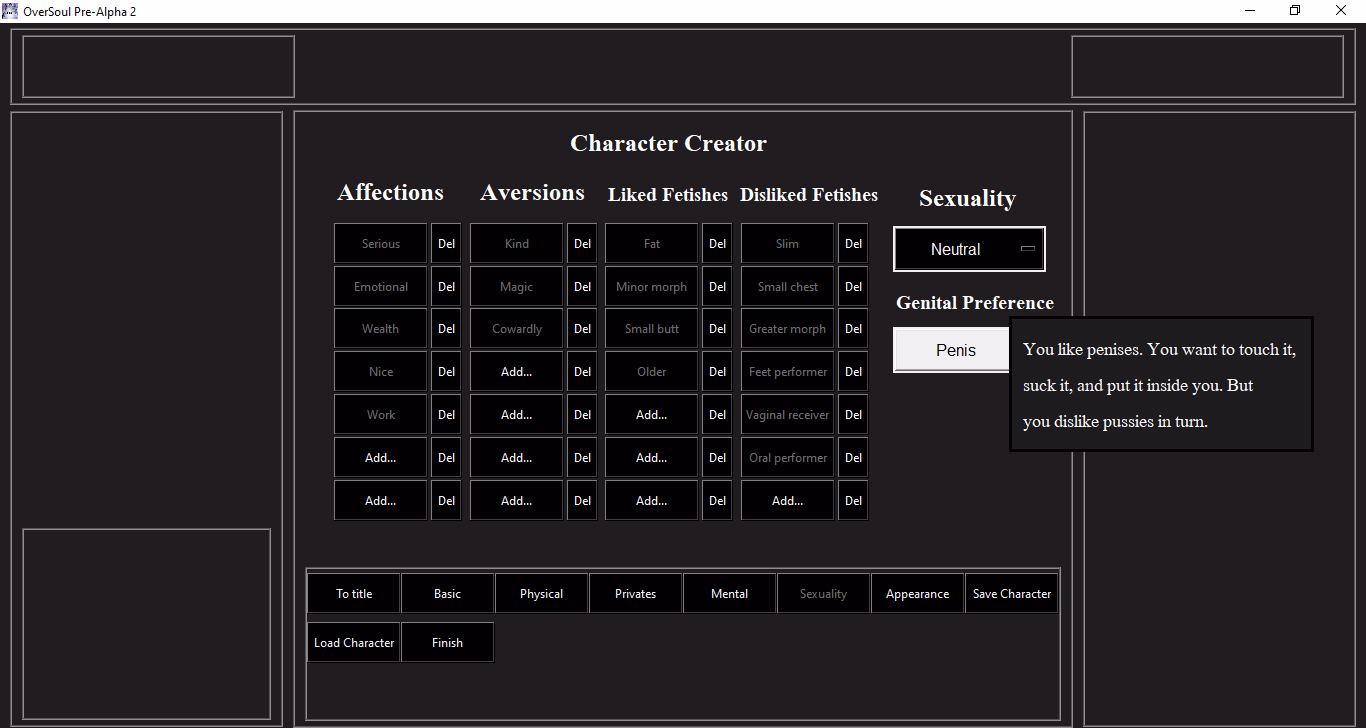Viewport: 1366px width, 728px height.
Task: Select the Cowardly aversion entry
Action: pyautogui.click(x=517, y=328)
